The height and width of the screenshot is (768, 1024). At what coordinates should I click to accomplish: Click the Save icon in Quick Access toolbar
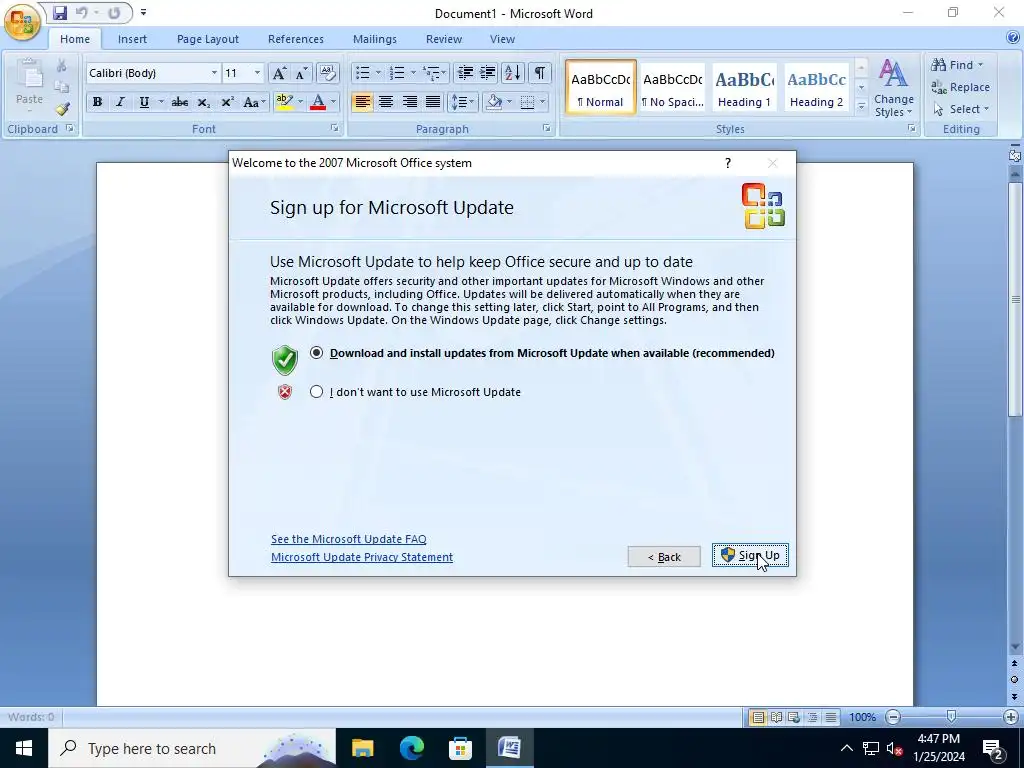pyautogui.click(x=60, y=12)
